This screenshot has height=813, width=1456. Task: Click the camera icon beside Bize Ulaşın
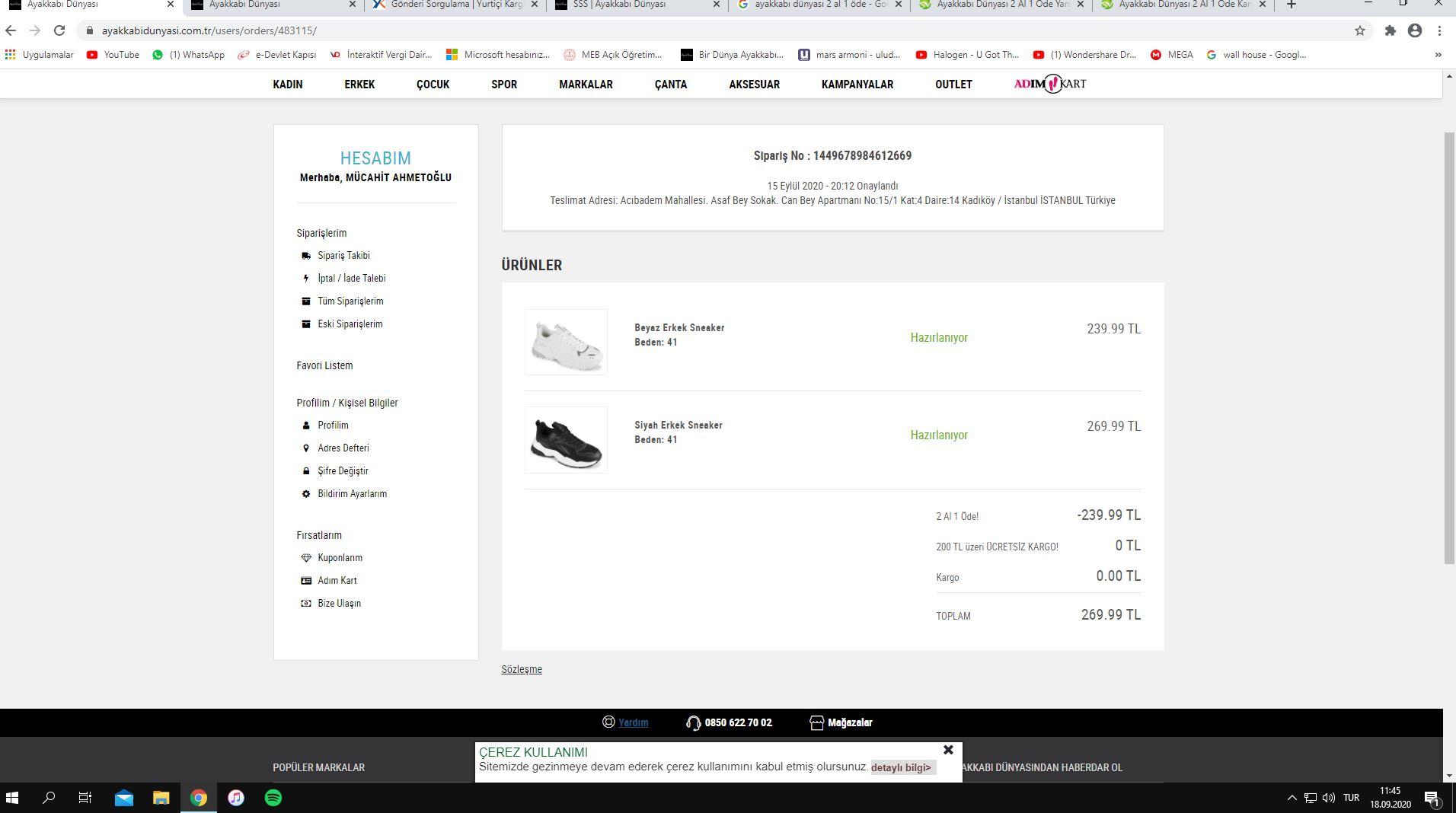pyautogui.click(x=306, y=604)
